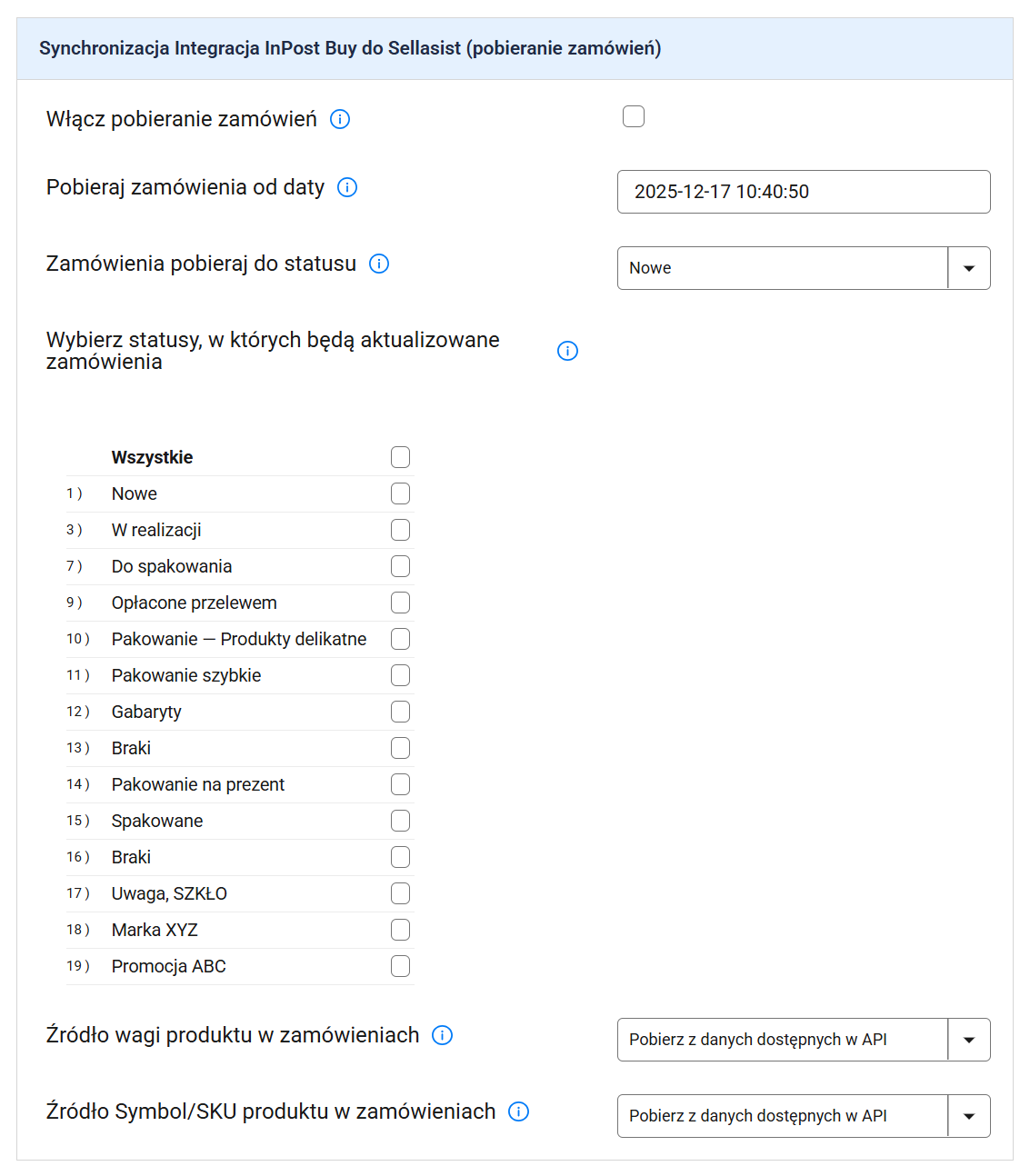Check the Pakowanie na prezent checkbox
Image resolution: width=1030 pixels, height=1176 pixels.
400,784
